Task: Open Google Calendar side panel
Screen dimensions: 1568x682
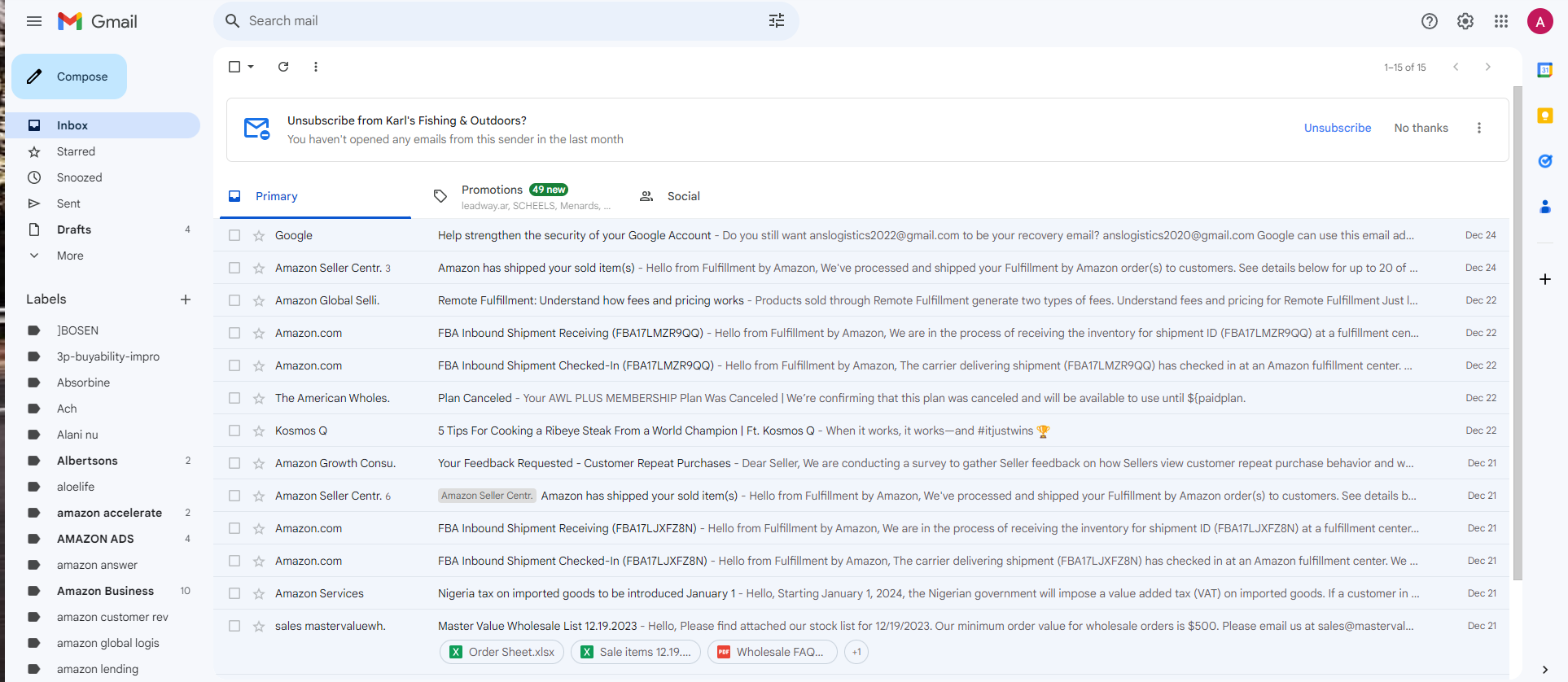Action: pyautogui.click(x=1544, y=70)
